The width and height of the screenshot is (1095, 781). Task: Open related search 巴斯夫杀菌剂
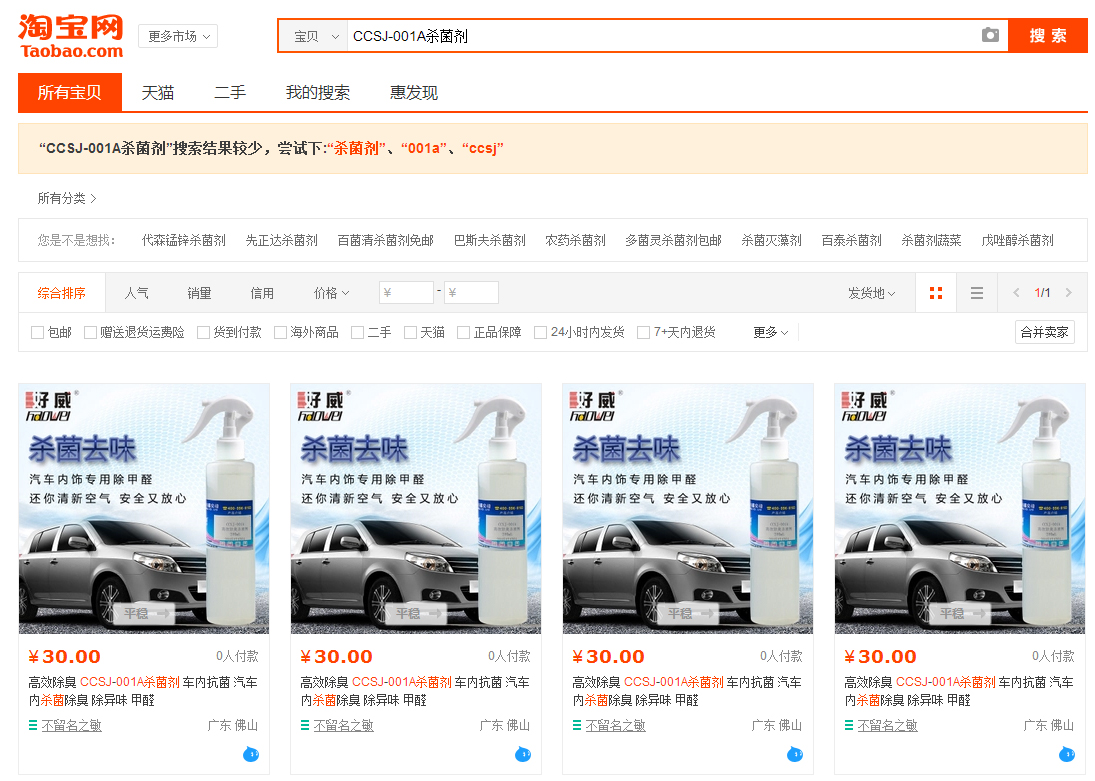point(490,240)
